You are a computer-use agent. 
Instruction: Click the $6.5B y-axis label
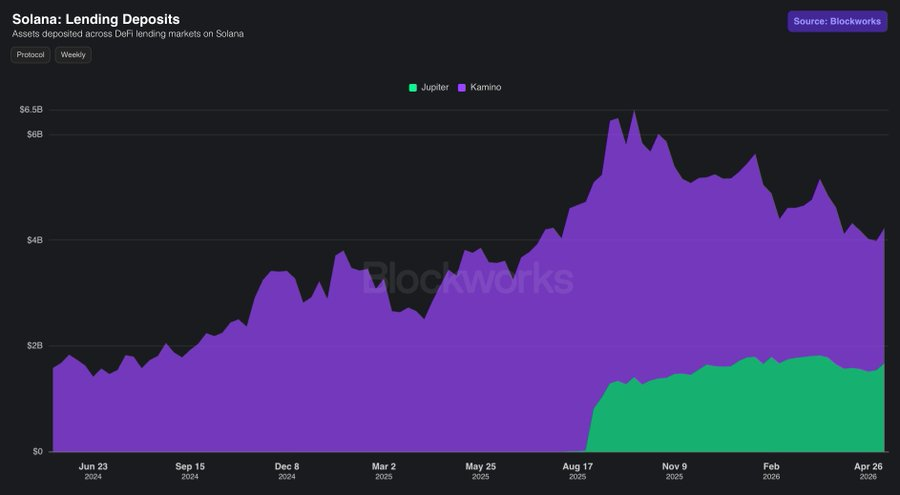pos(31,109)
